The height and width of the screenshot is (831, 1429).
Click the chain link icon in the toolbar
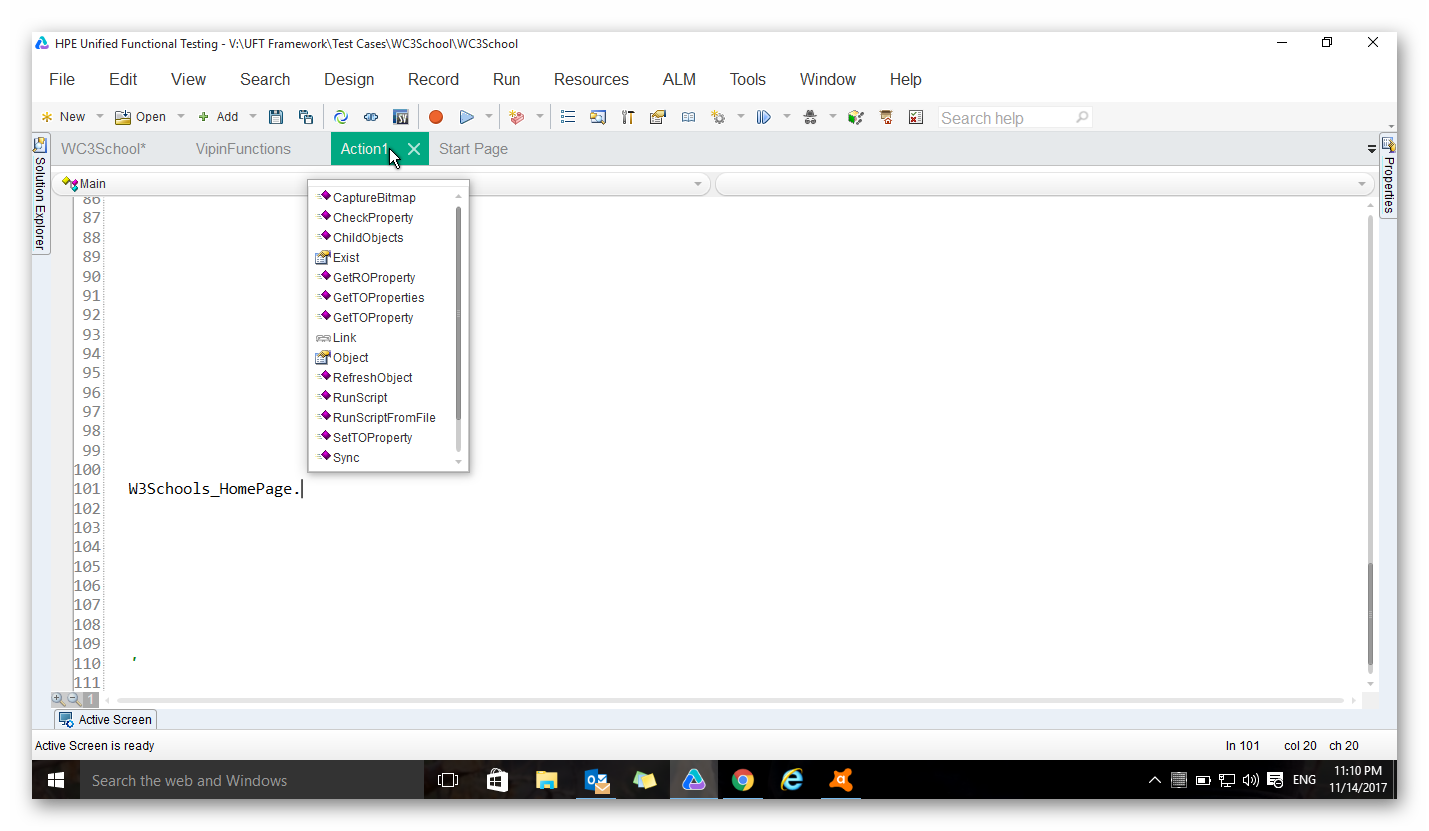pyautogui.click(x=371, y=117)
